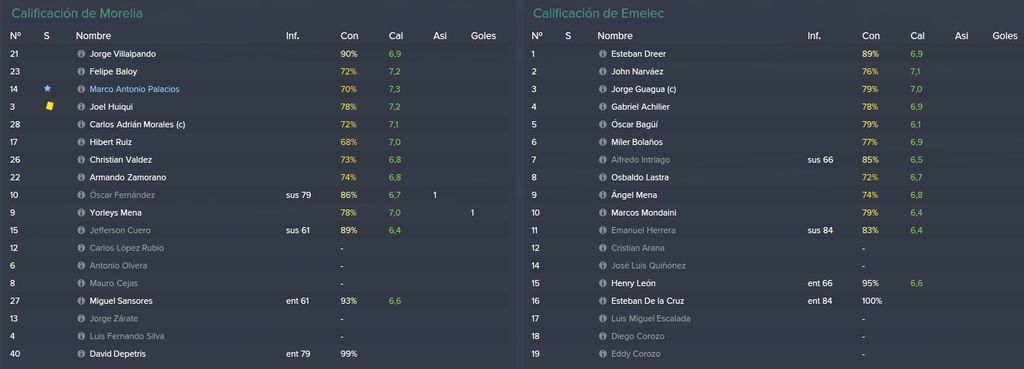Sort Morelia table by Cal column
The height and width of the screenshot is (369, 1024).
[396, 36]
